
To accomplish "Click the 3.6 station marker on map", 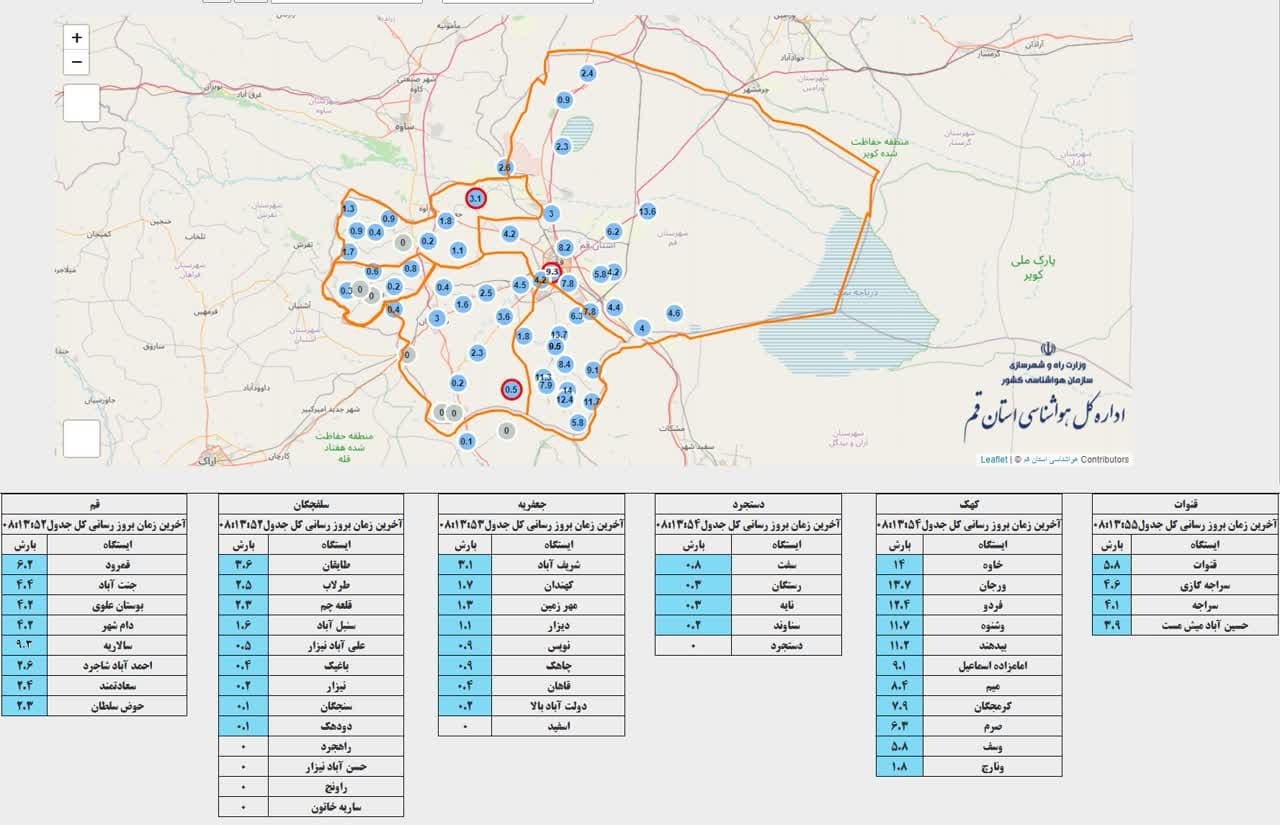I will point(504,316).
